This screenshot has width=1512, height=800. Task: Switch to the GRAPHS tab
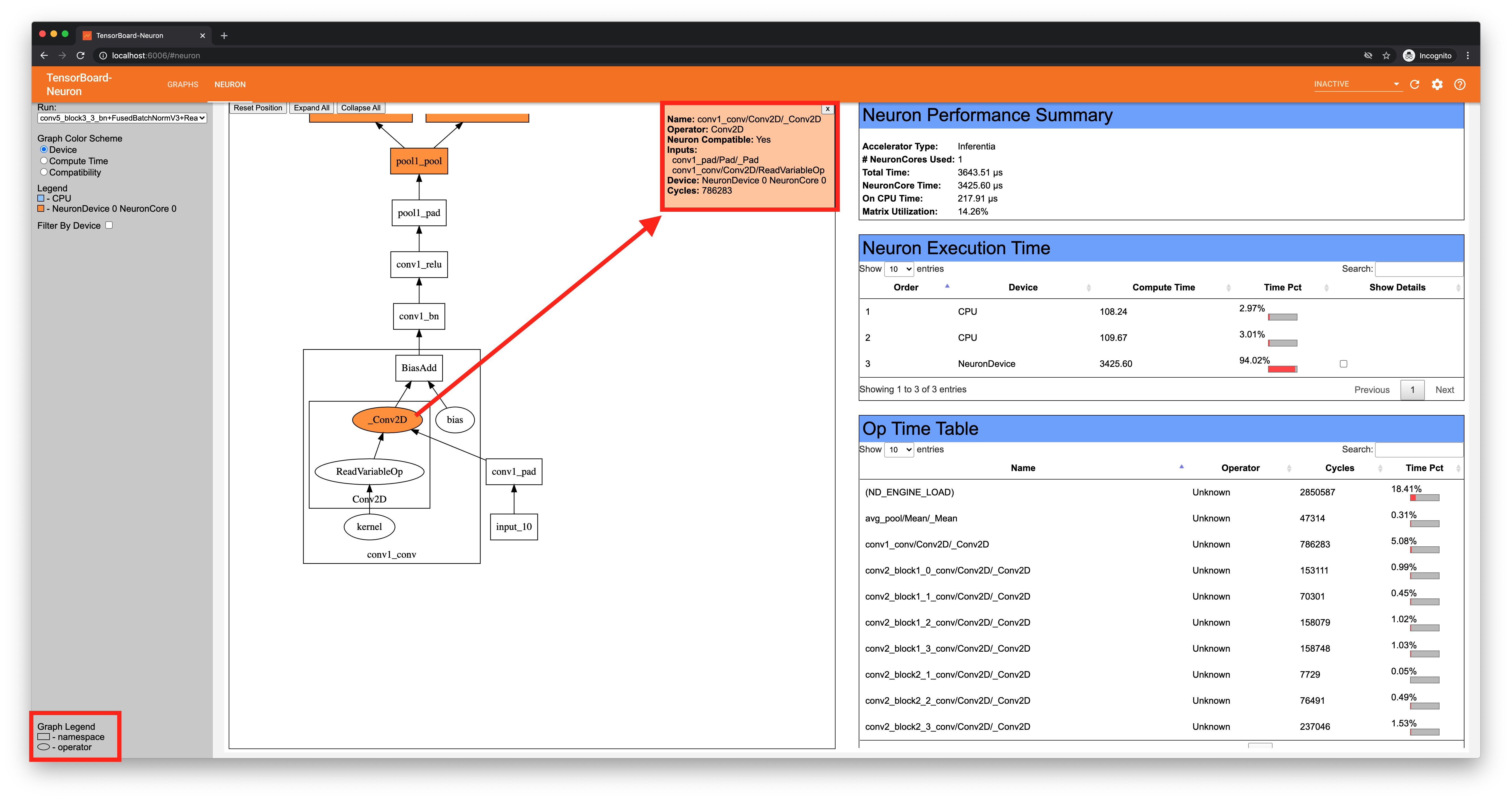(183, 85)
